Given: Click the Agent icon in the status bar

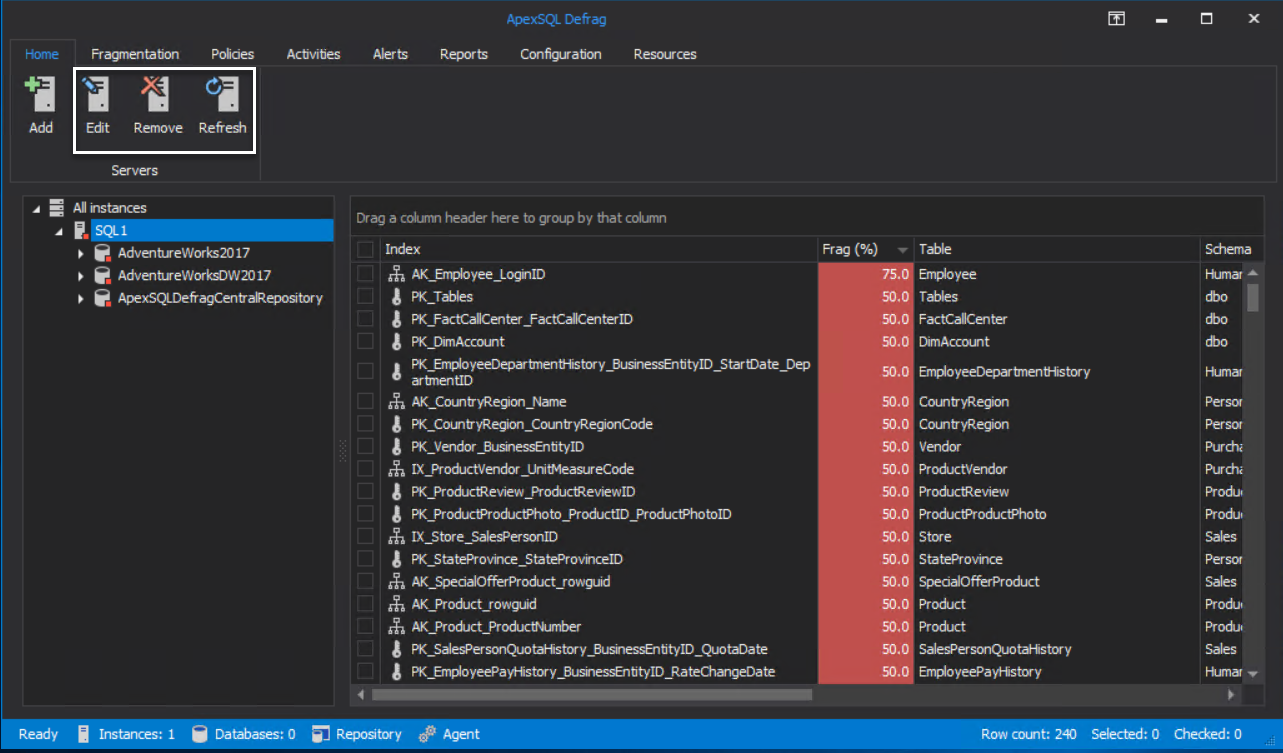Looking at the screenshot, I should pyautogui.click(x=427, y=734).
